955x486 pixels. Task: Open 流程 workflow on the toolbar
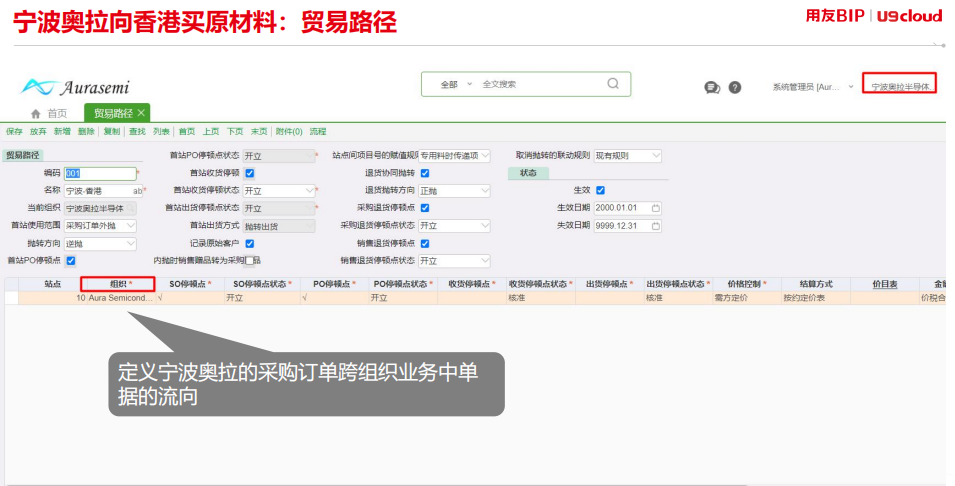[x=318, y=132]
